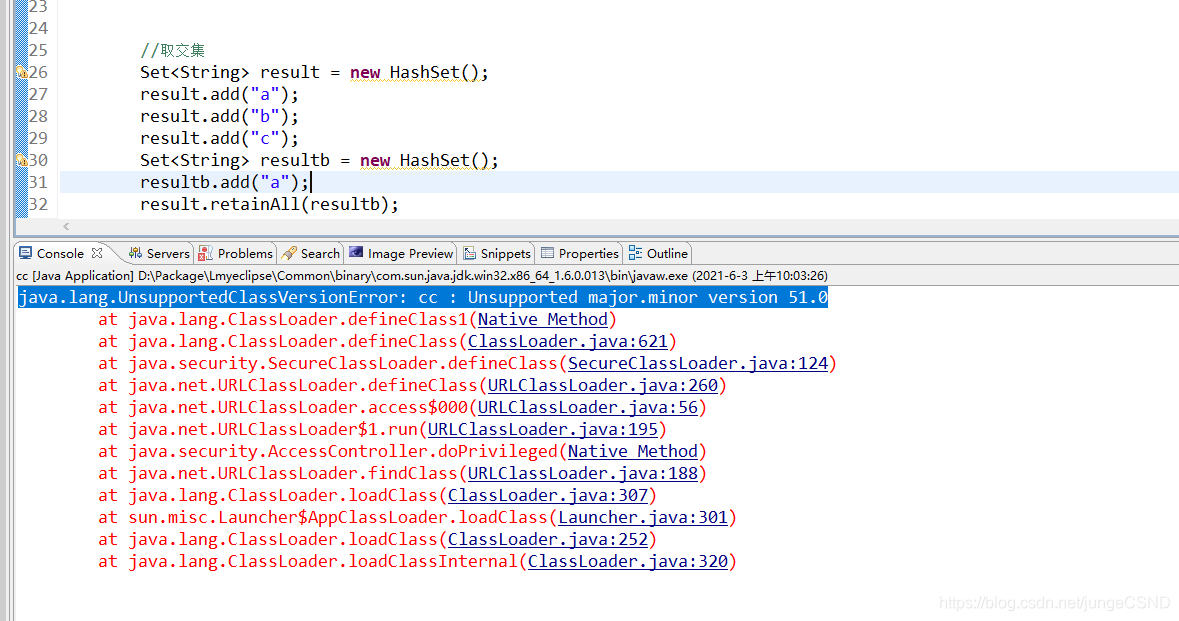Image resolution: width=1179 pixels, height=621 pixels.
Task: Click the warning bulb icon next to line 30
Action: click(20, 159)
